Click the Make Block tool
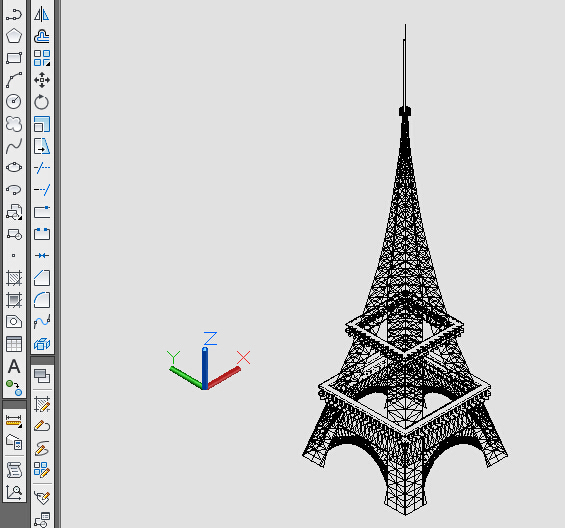 point(14,234)
